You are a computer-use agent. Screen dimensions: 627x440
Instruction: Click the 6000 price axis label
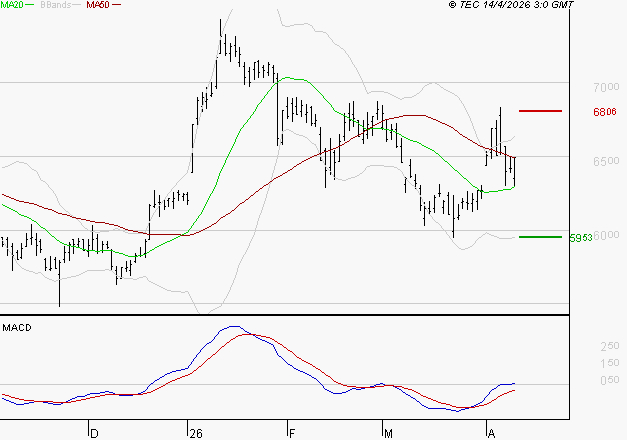pos(606,235)
